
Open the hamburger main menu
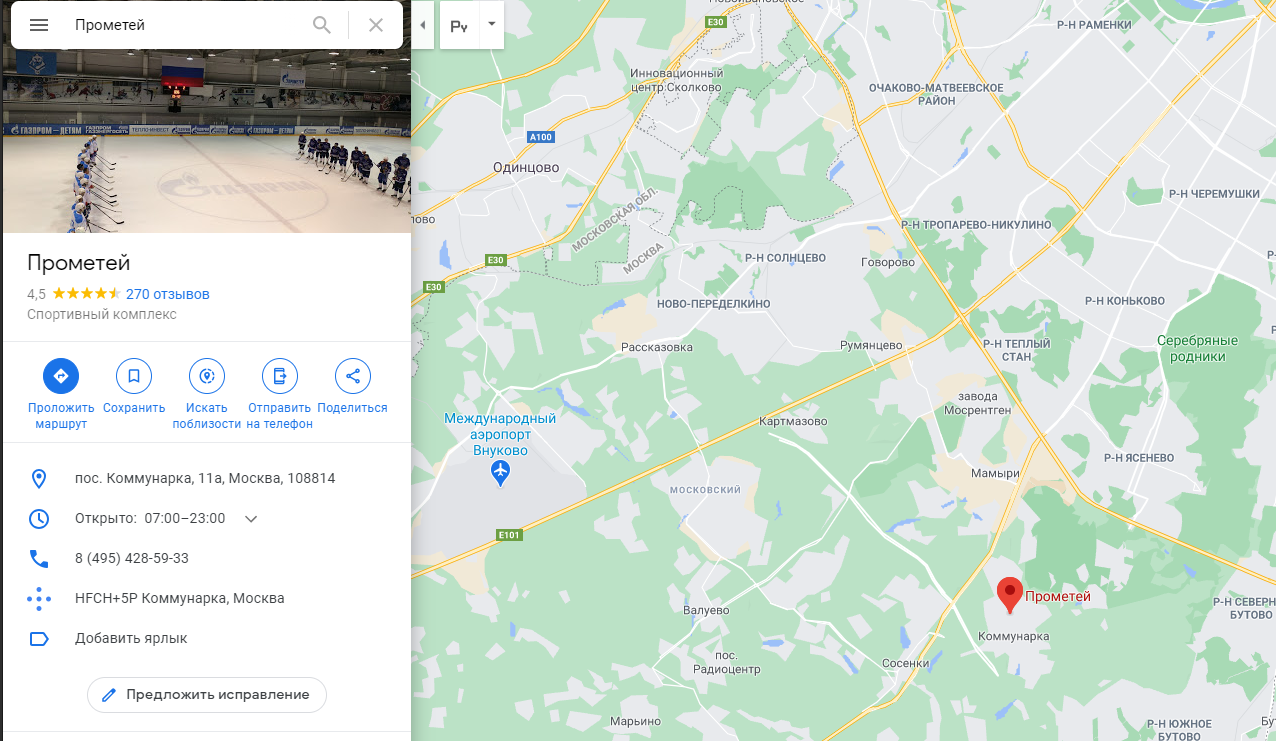pyautogui.click(x=39, y=25)
